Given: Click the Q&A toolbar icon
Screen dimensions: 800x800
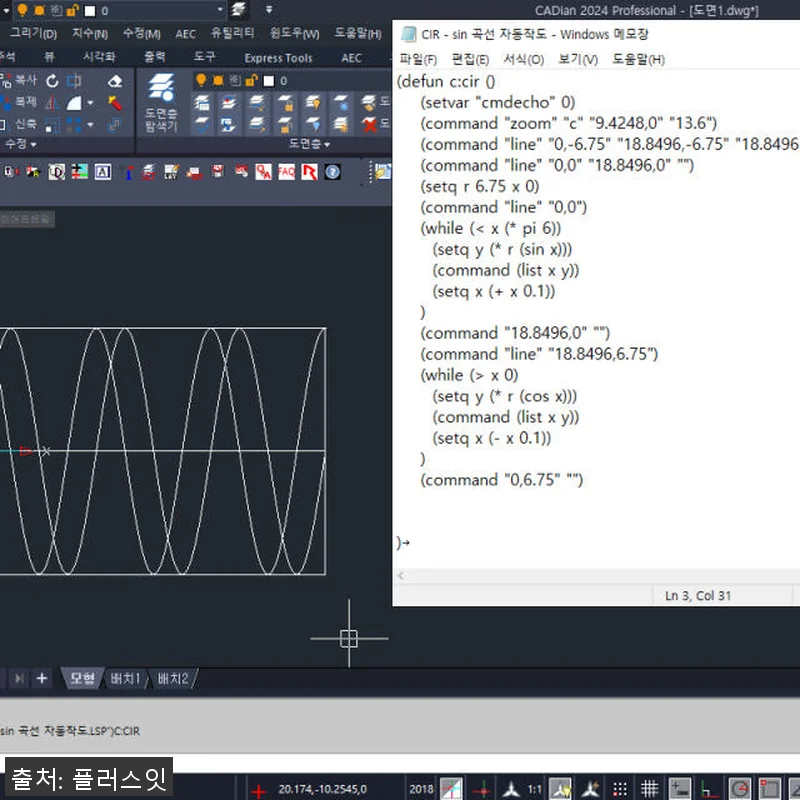Looking at the screenshot, I should (263, 172).
